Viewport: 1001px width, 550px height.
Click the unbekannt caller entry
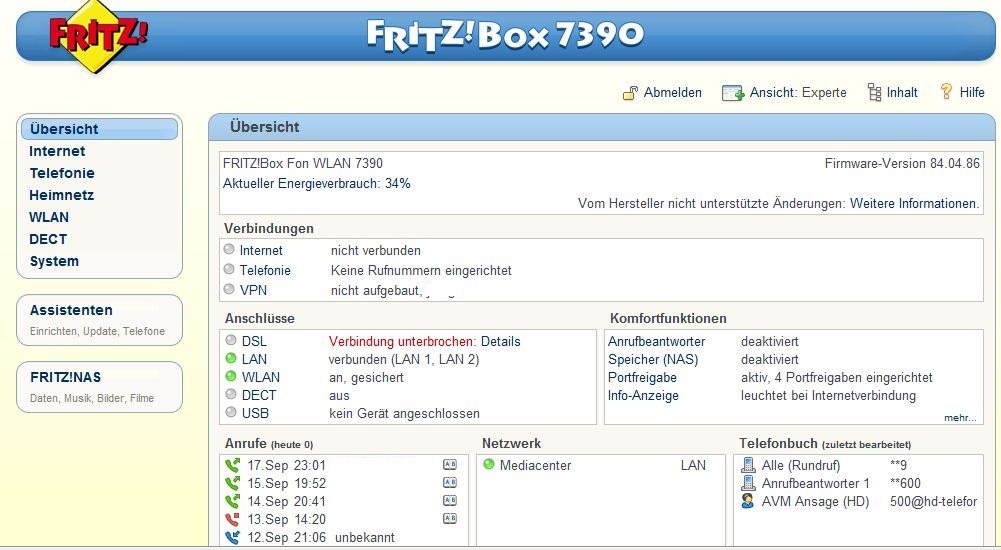pos(365,537)
